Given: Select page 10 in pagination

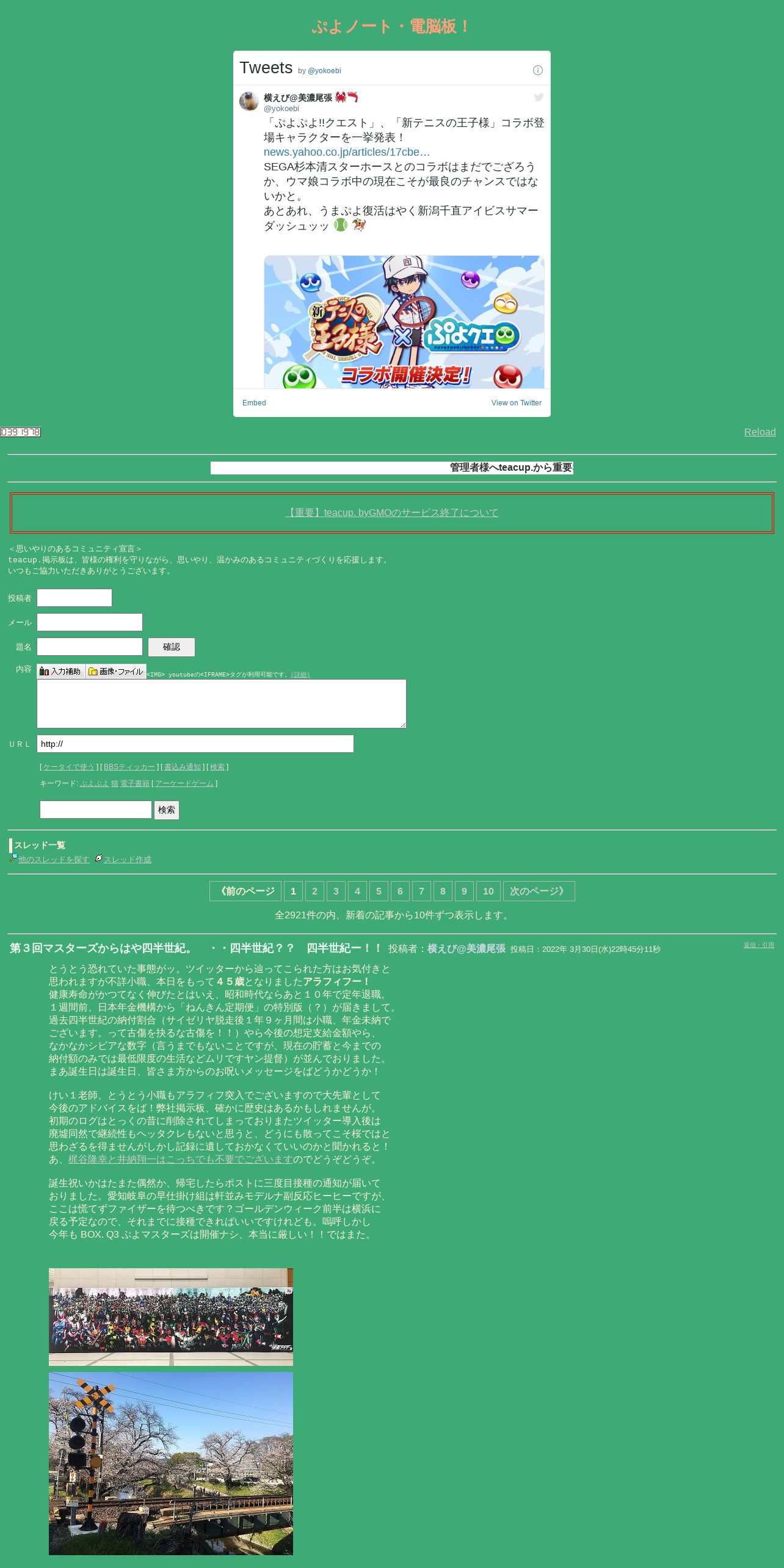Looking at the screenshot, I should click(488, 891).
